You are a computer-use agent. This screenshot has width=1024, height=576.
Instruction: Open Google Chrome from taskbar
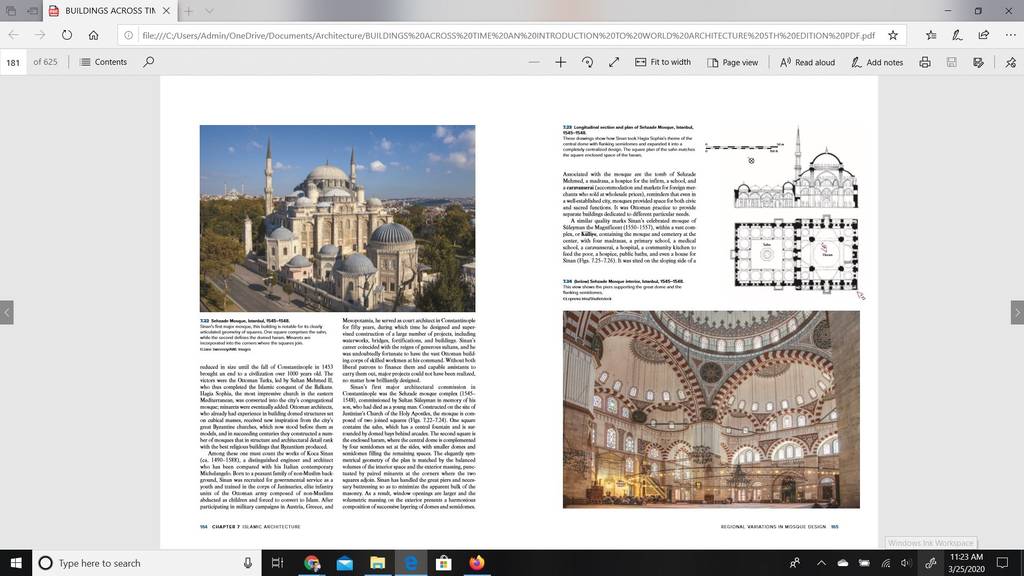[x=312, y=563]
